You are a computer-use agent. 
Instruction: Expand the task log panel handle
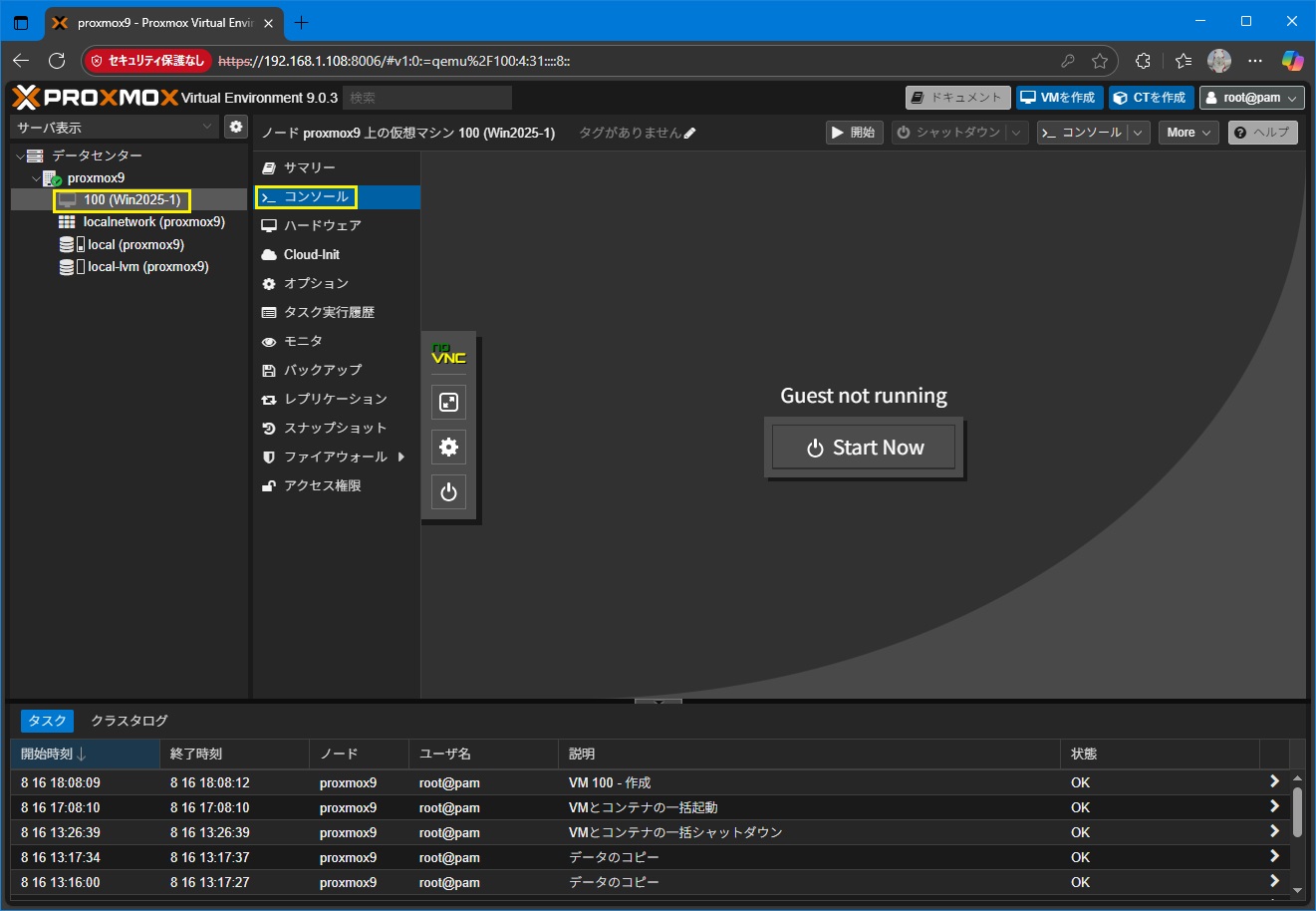[x=658, y=702]
